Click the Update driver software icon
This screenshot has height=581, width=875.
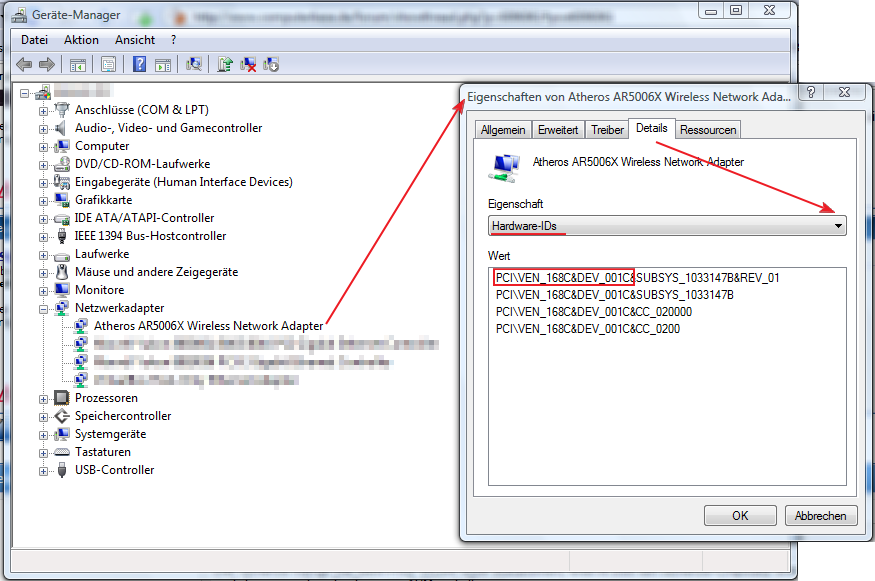click(225, 65)
